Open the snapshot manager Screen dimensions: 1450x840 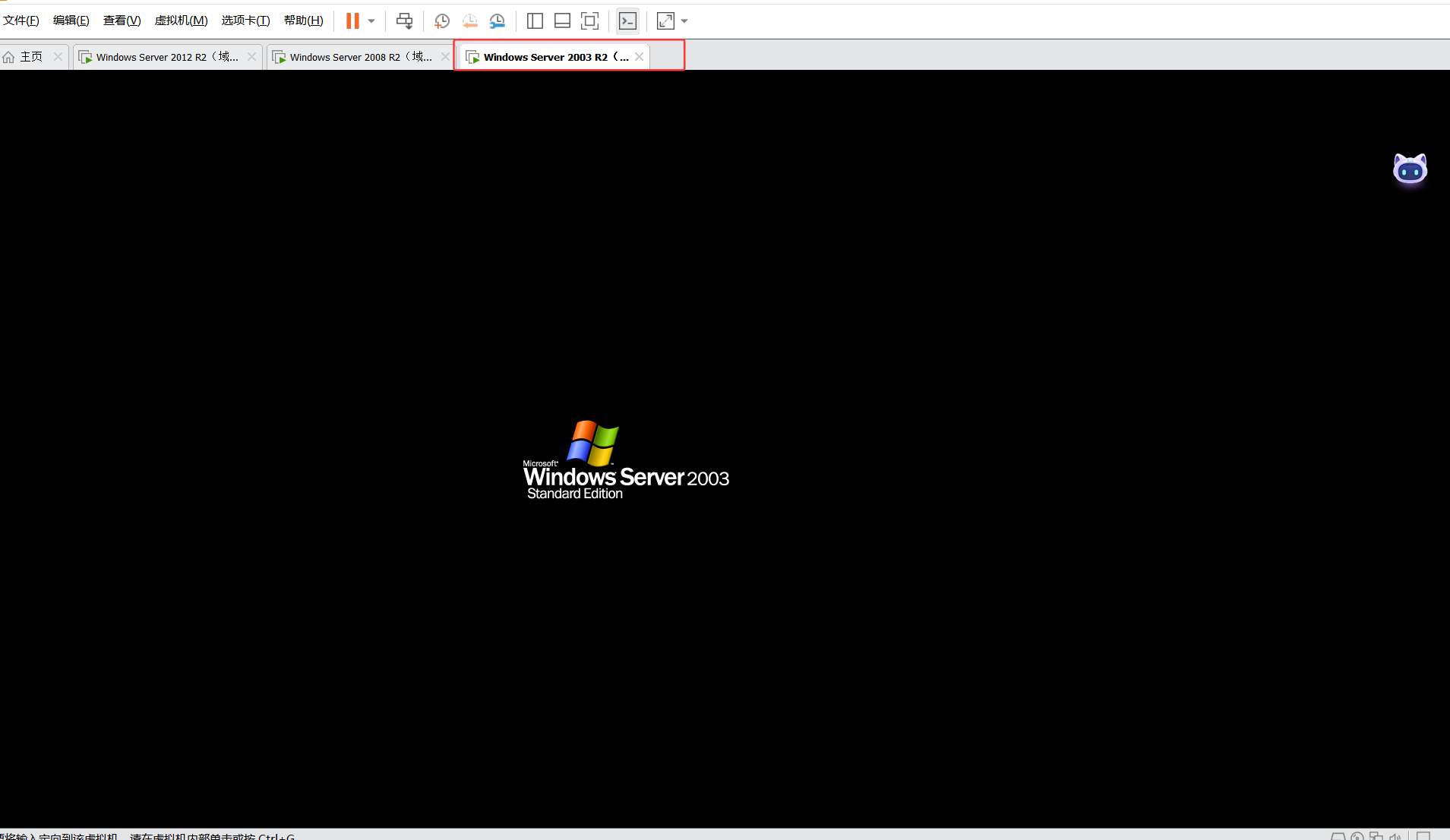tap(498, 21)
